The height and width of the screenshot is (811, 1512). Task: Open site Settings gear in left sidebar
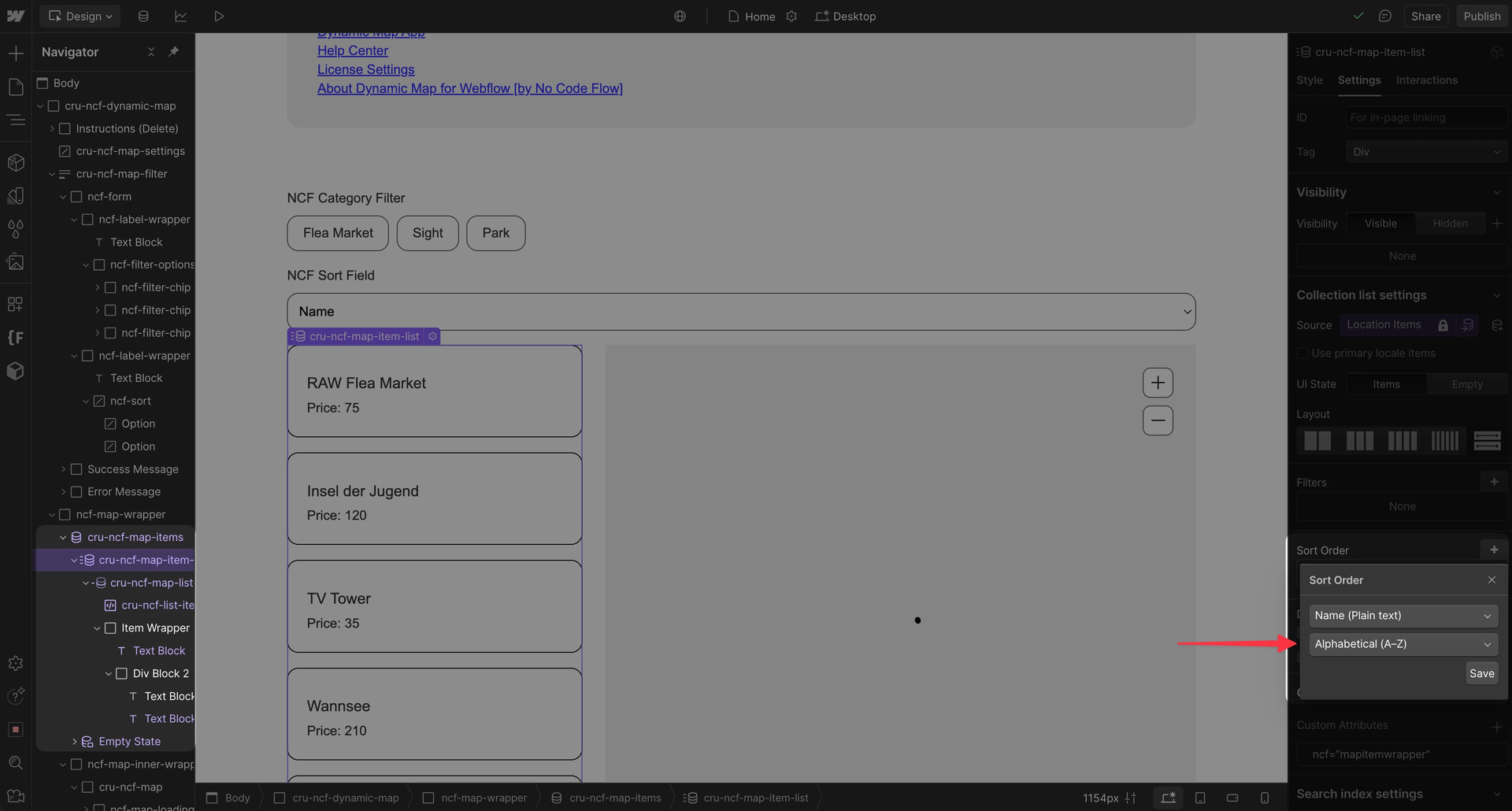click(x=16, y=663)
